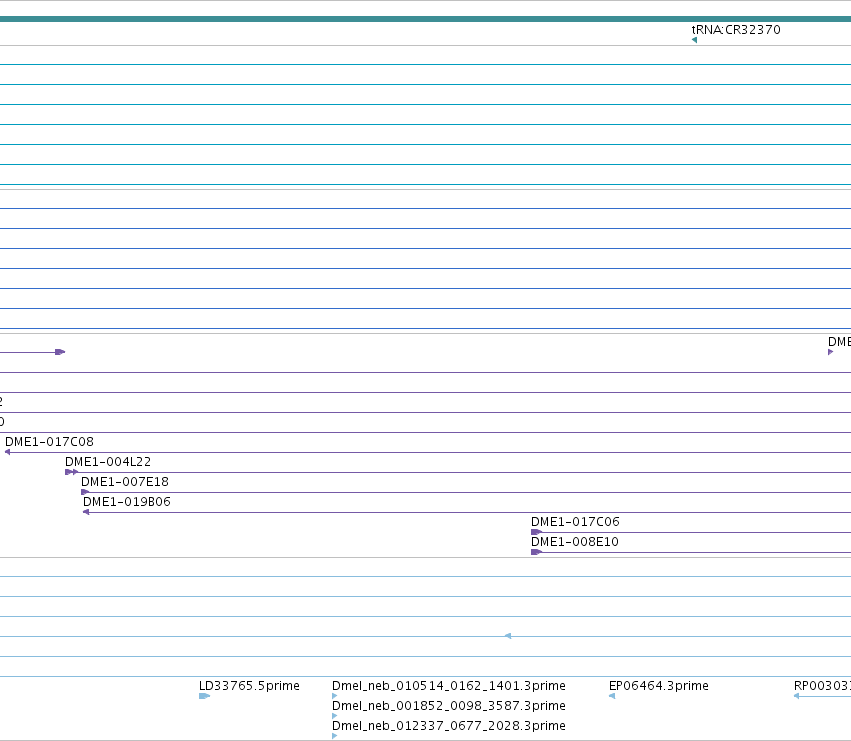Image resolution: width=851 pixels, height=741 pixels.
Task: Click the DME1-017C08 clone label
Action: tap(49, 441)
